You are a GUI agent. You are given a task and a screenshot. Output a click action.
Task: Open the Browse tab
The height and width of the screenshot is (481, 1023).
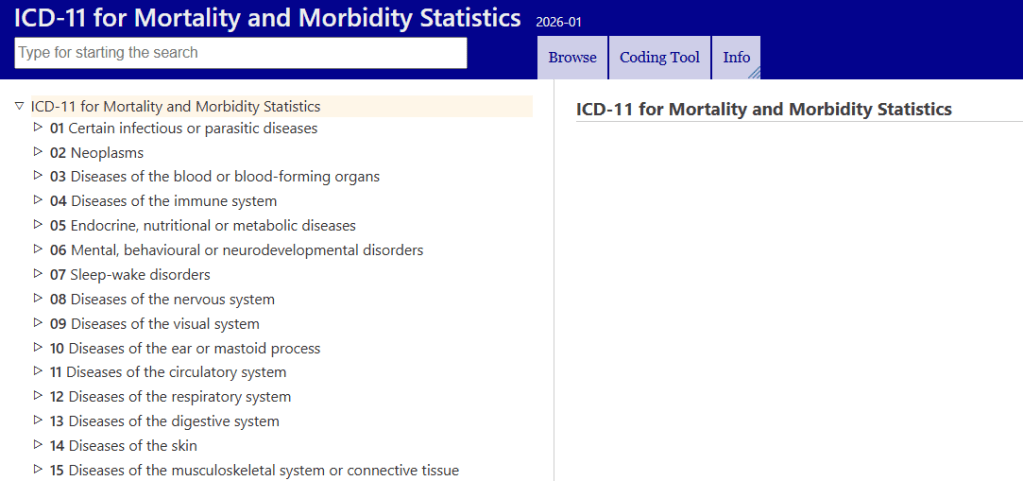pyautogui.click(x=572, y=57)
